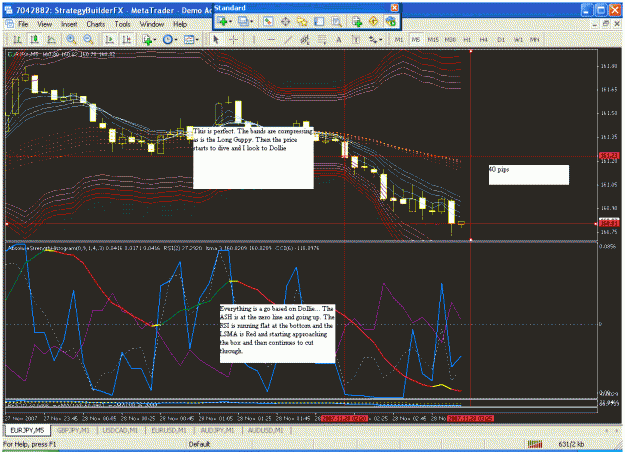Draw a vertical line
Screen dimensions: 625x452
coord(254,39)
